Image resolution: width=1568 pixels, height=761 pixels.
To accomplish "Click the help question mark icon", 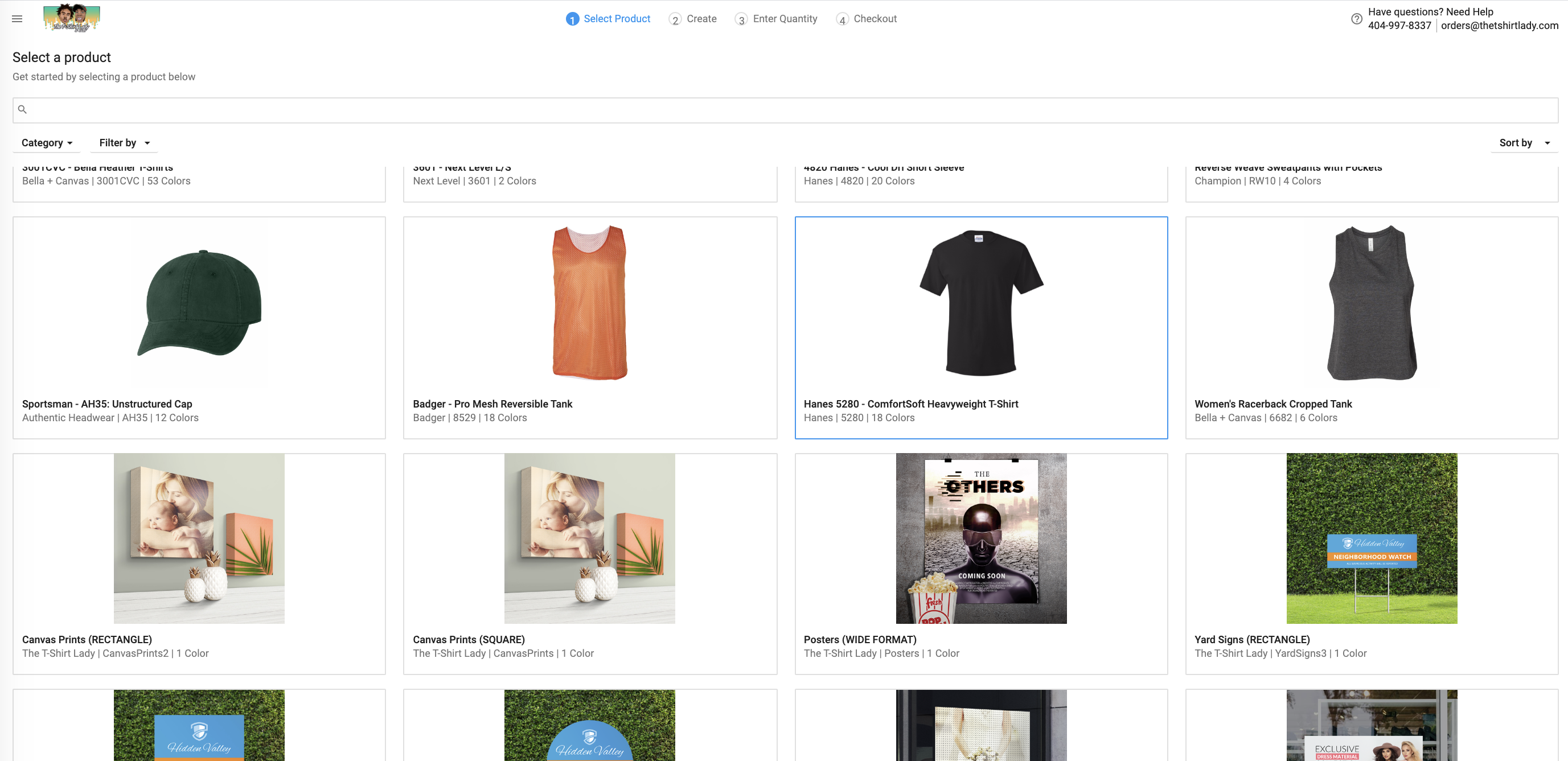I will [1356, 19].
